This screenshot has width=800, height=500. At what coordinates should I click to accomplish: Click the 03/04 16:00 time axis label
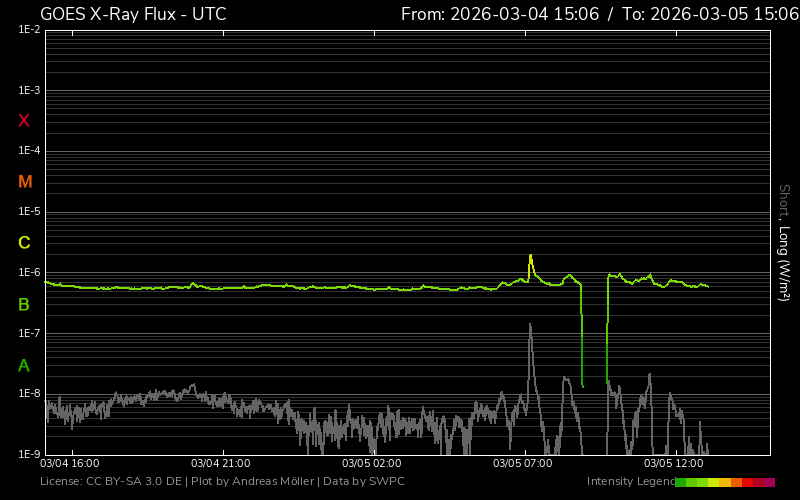(69, 464)
